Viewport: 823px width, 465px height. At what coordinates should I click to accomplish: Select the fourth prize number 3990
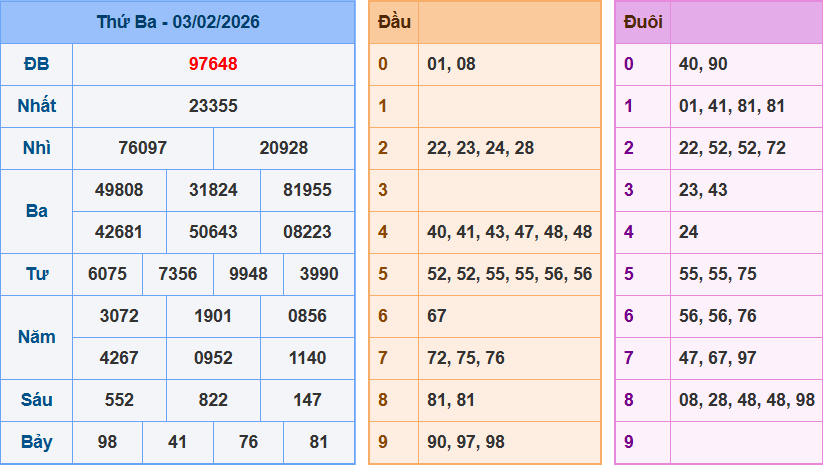coord(319,274)
